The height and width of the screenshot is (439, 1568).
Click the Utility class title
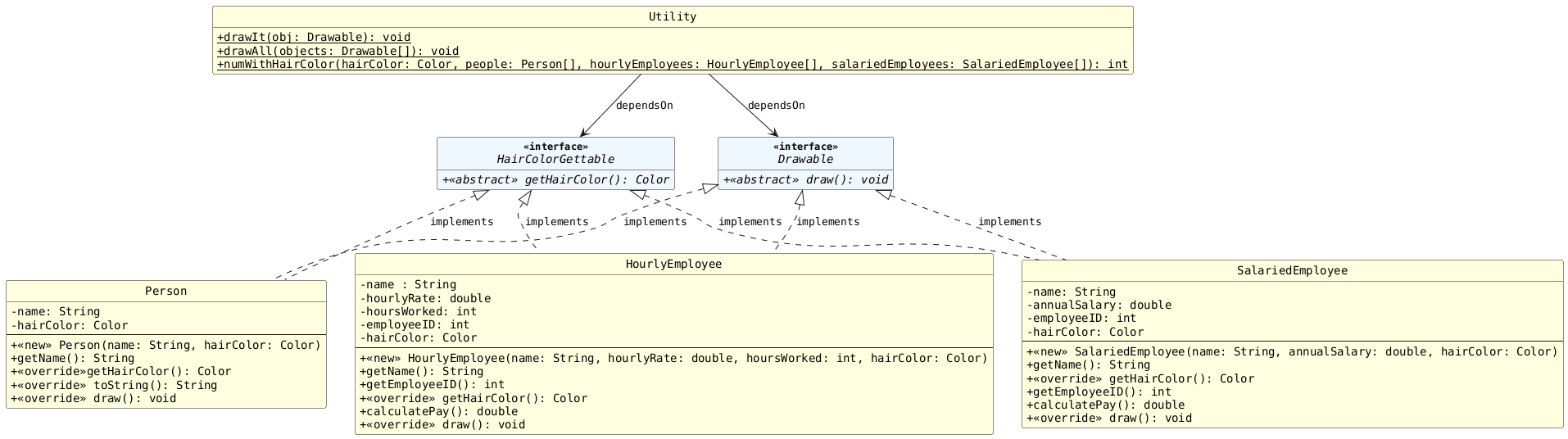click(672, 17)
